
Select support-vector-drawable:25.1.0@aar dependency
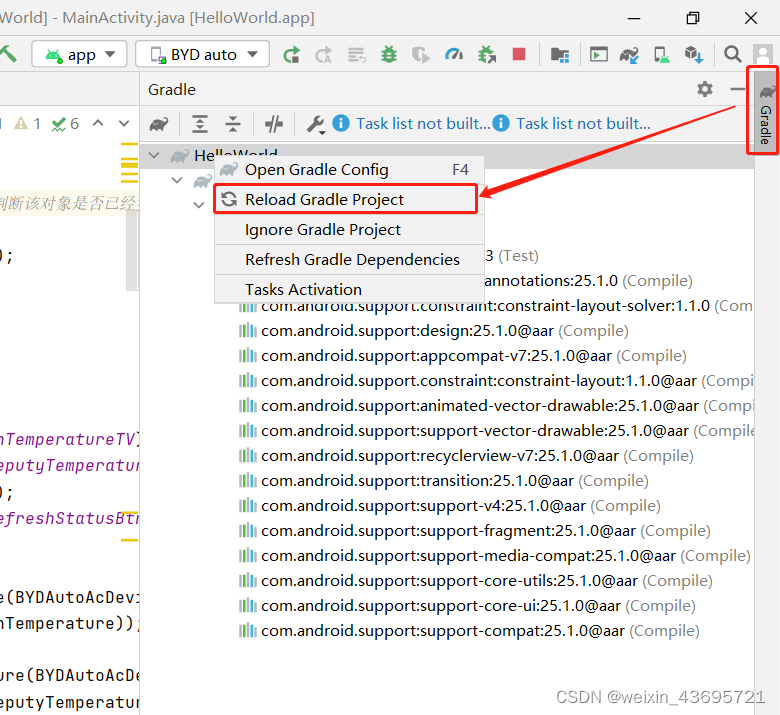tap(496, 430)
